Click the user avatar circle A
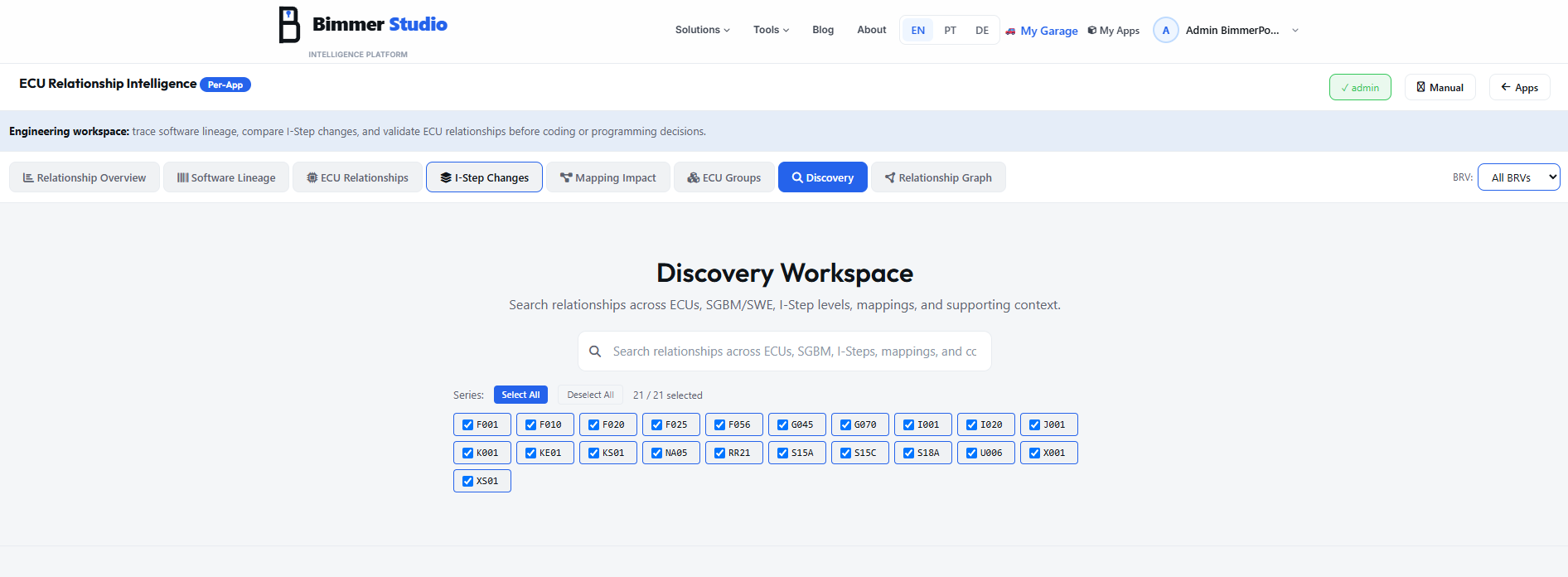This screenshot has height=577, width=1568. coord(1166,31)
